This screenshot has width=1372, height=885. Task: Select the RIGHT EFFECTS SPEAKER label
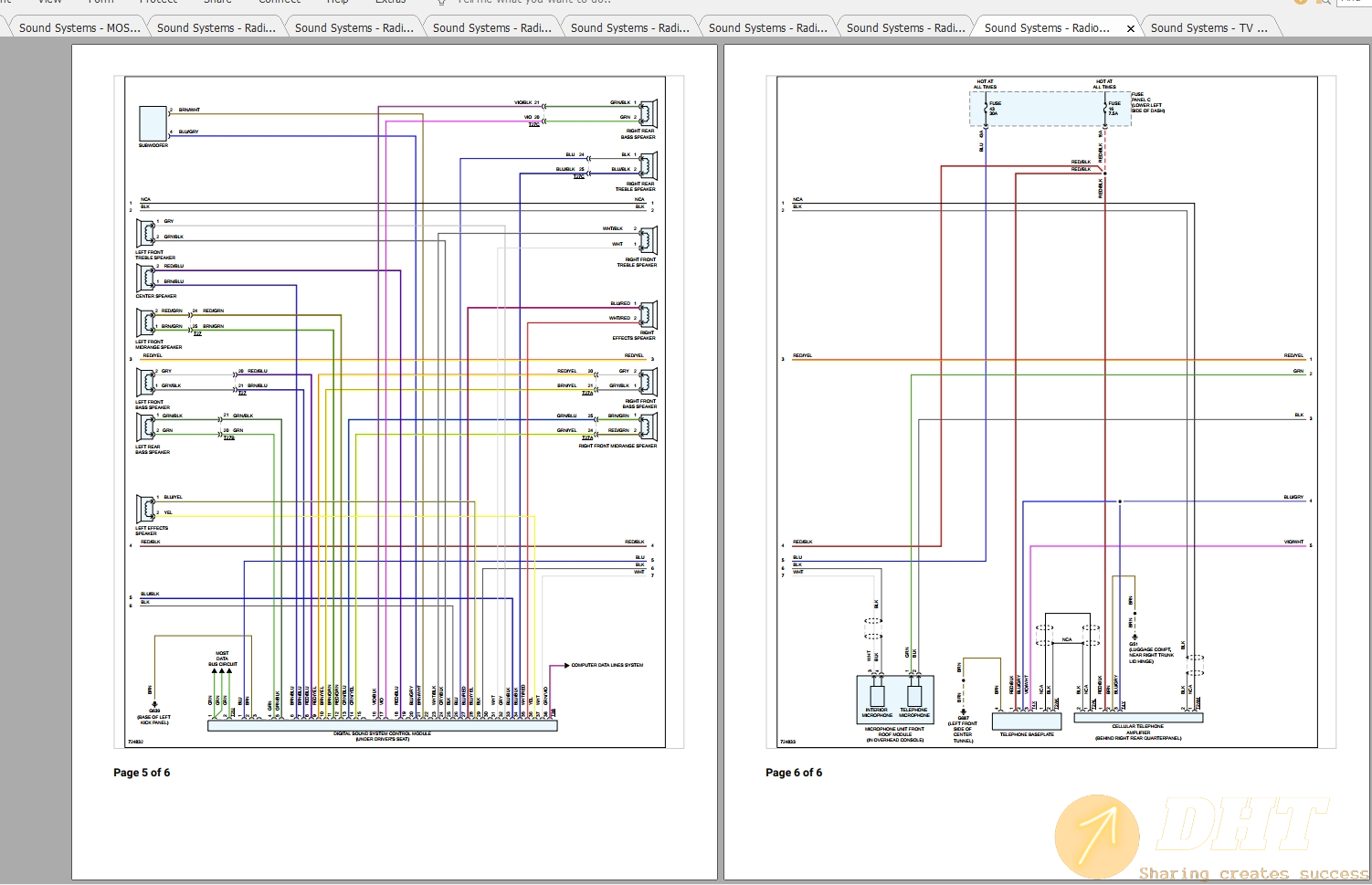click(634, 335)
